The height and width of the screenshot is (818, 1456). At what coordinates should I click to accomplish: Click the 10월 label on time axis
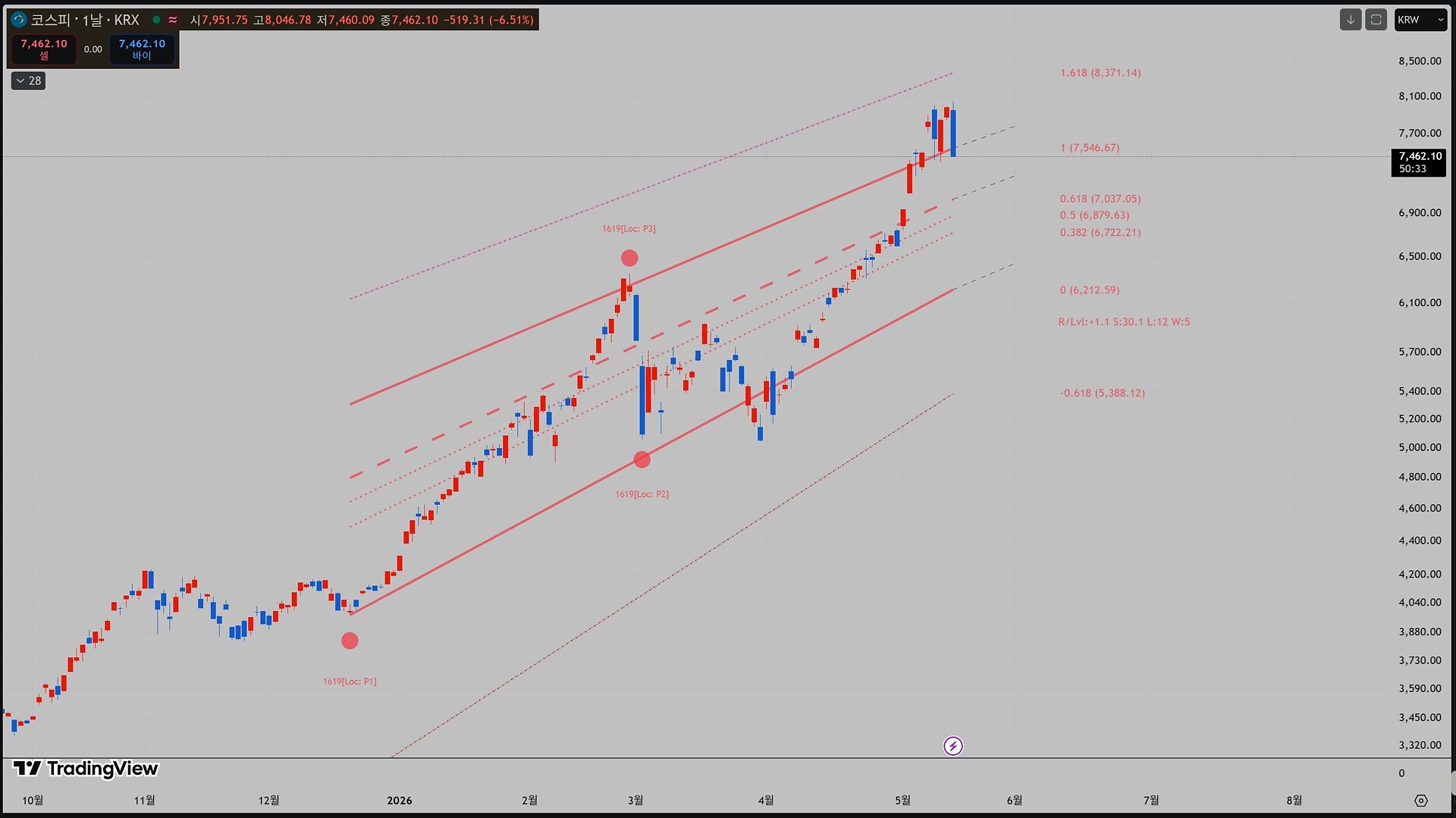point(33,801)
